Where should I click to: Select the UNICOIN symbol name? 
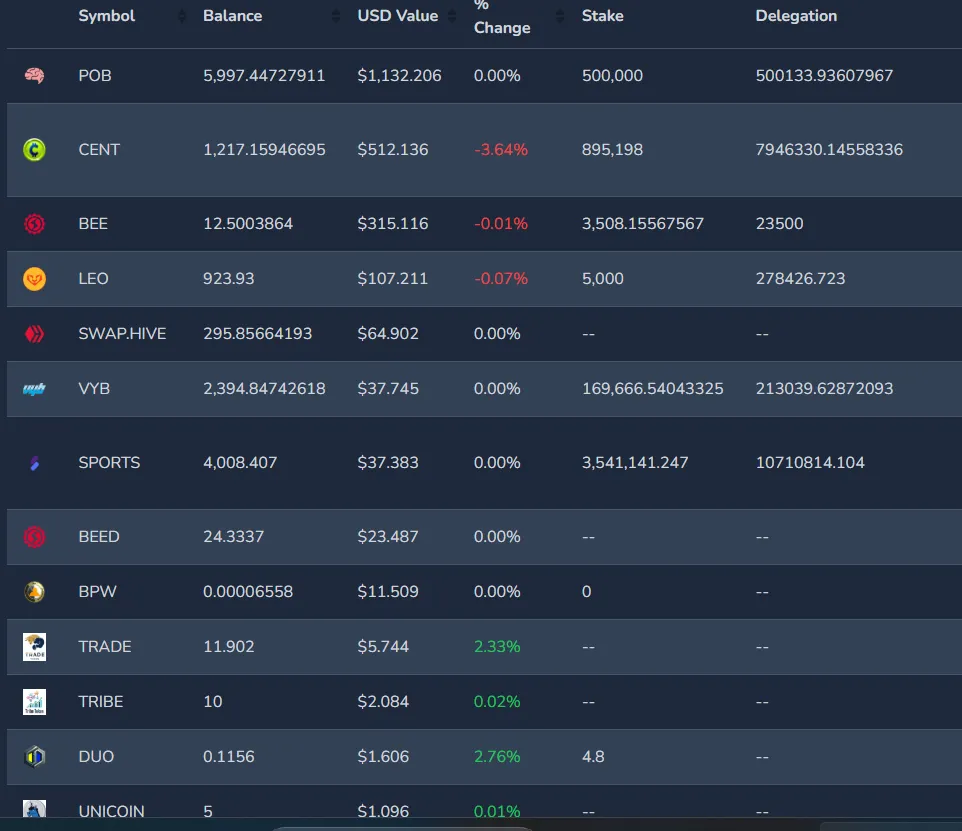(x=112, y=811)
